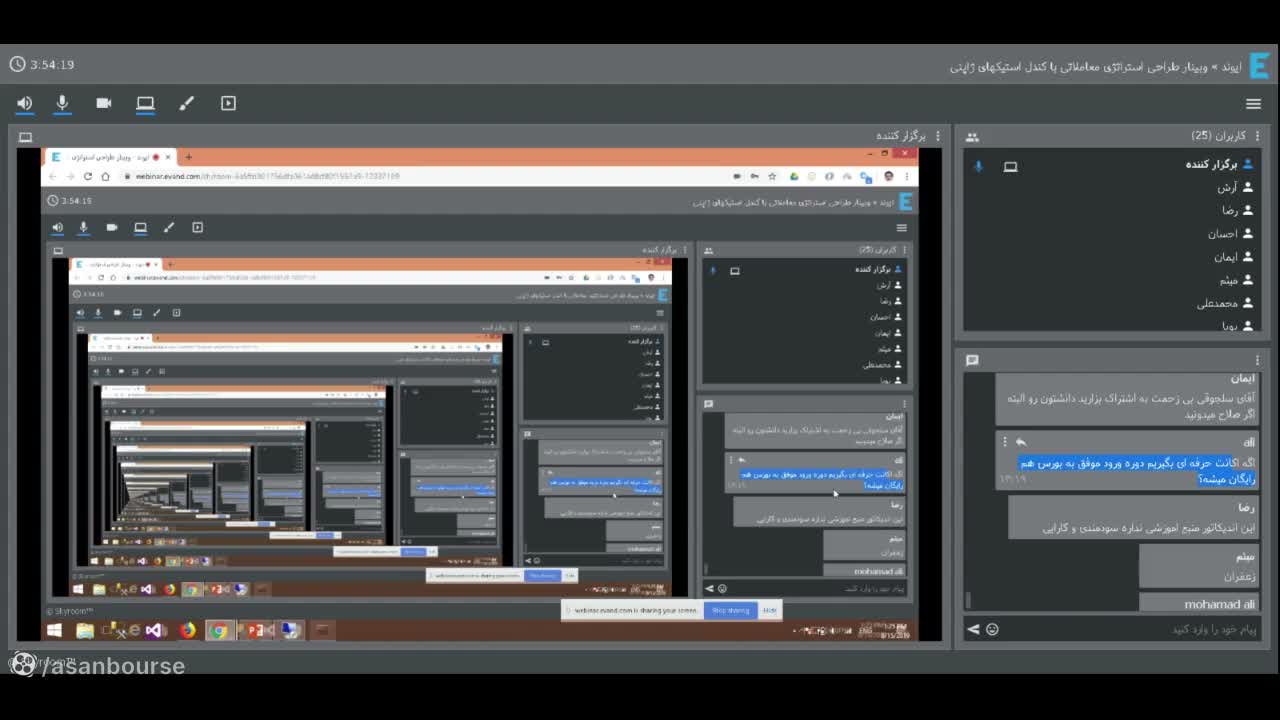The image size is (1280, 720).
Task: Toggle the microphone in the top toolbar
Action: coord(62,103)
